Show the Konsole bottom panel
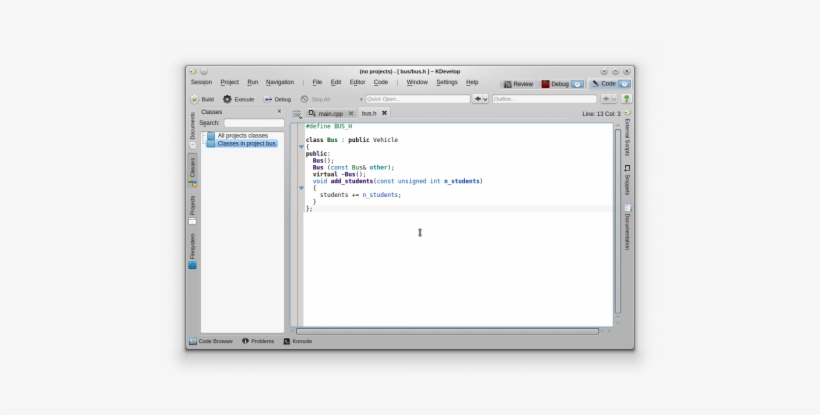 pos(298,341)
